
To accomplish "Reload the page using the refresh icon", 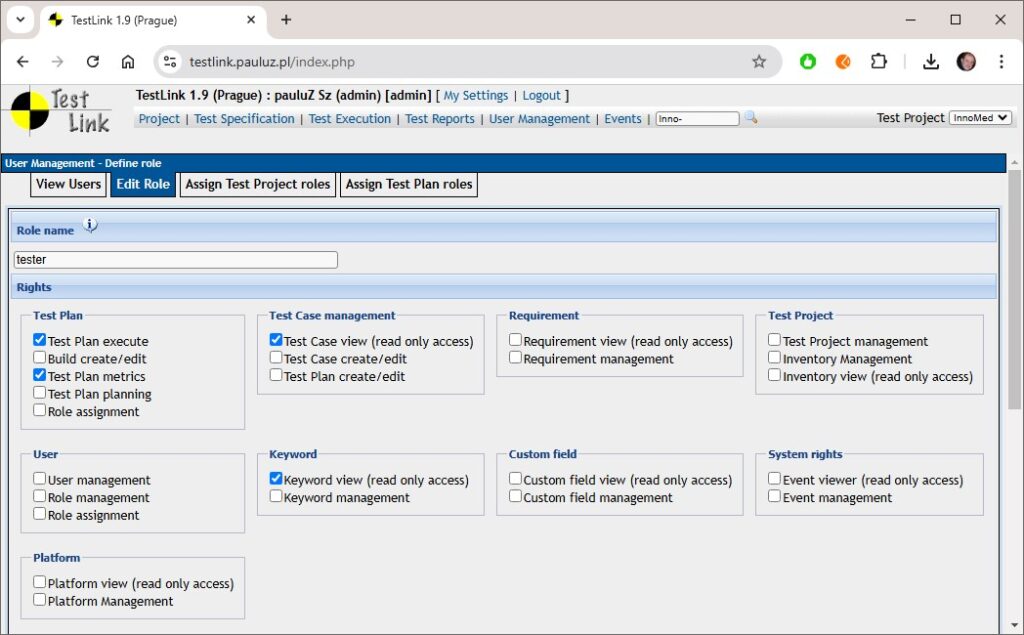I will tap(93, 62).
